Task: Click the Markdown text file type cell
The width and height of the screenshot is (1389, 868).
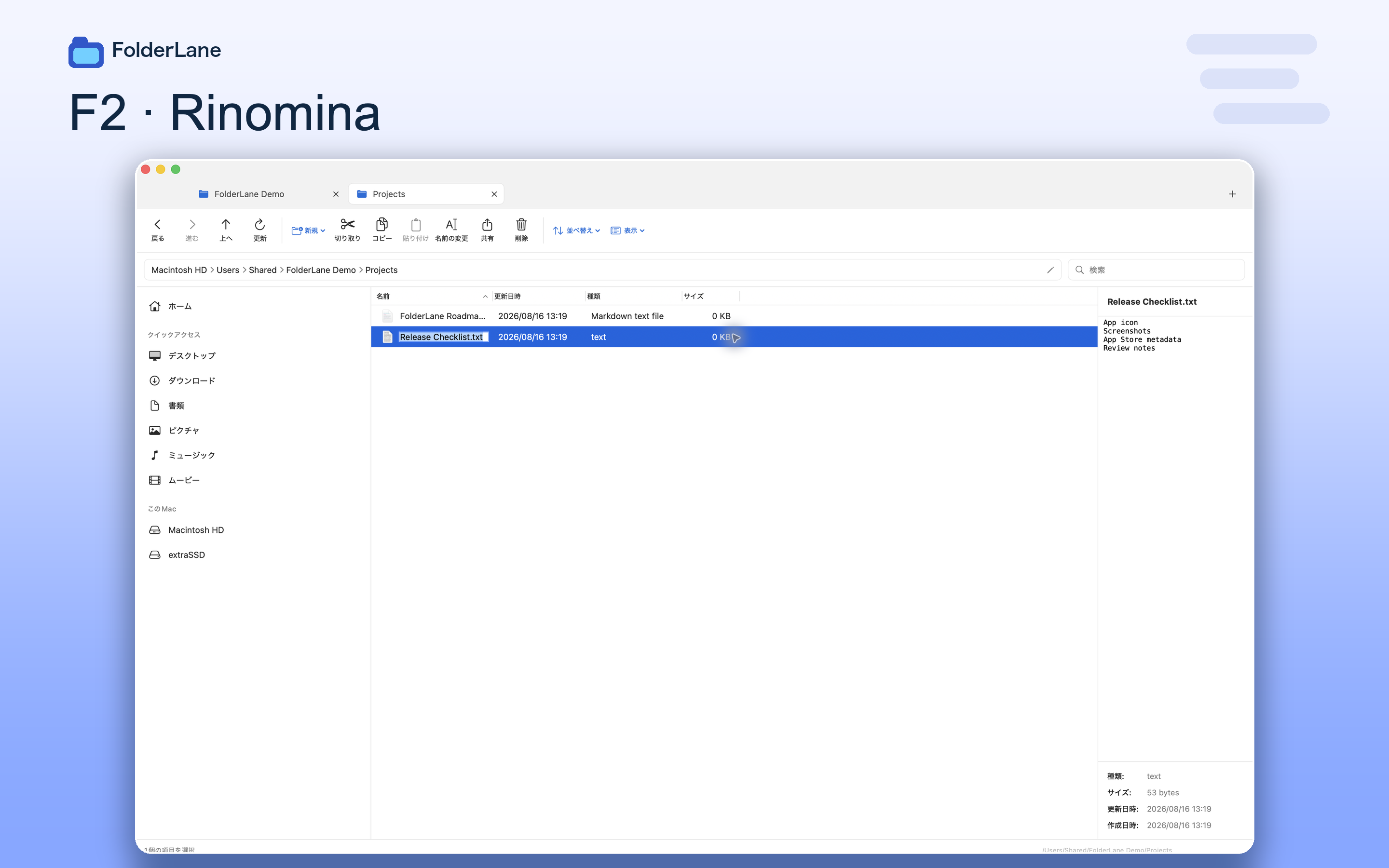Action: pyautogui.click(x=627, y=316)
